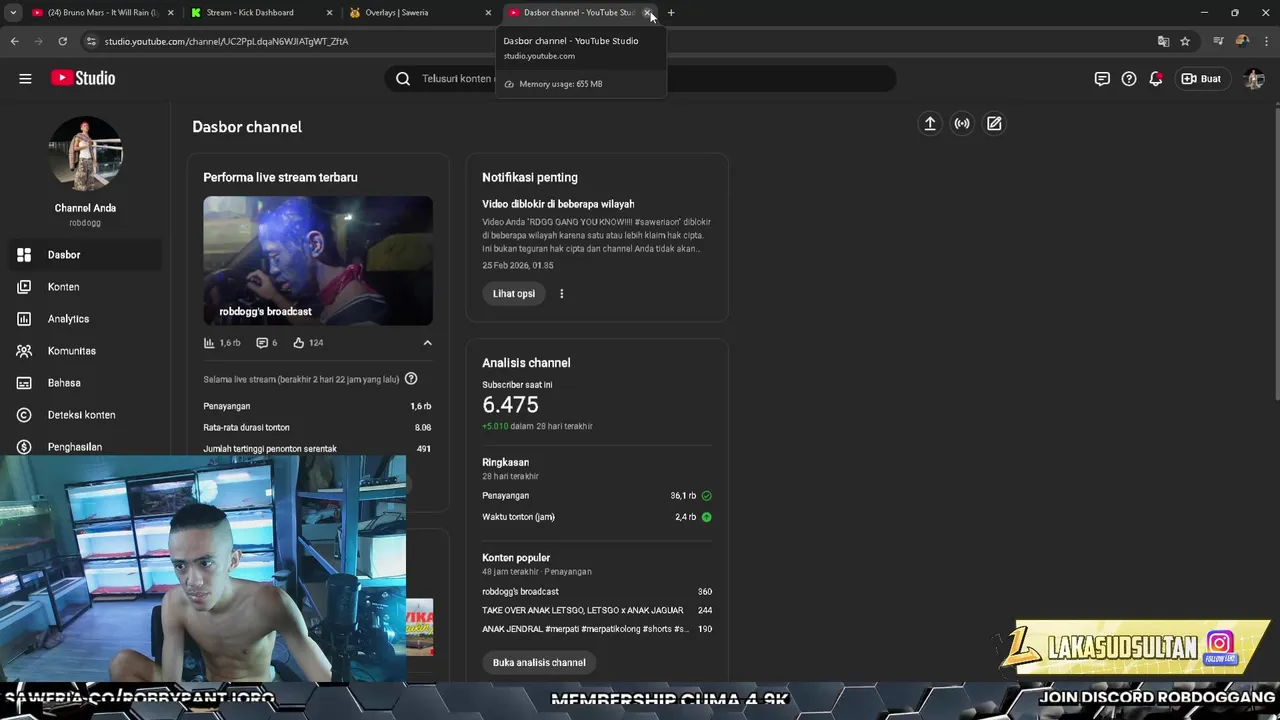This screenshot has height=720, width=1280.
Task: Click the help icon next to Selama live stream
Action: (411, 379)
